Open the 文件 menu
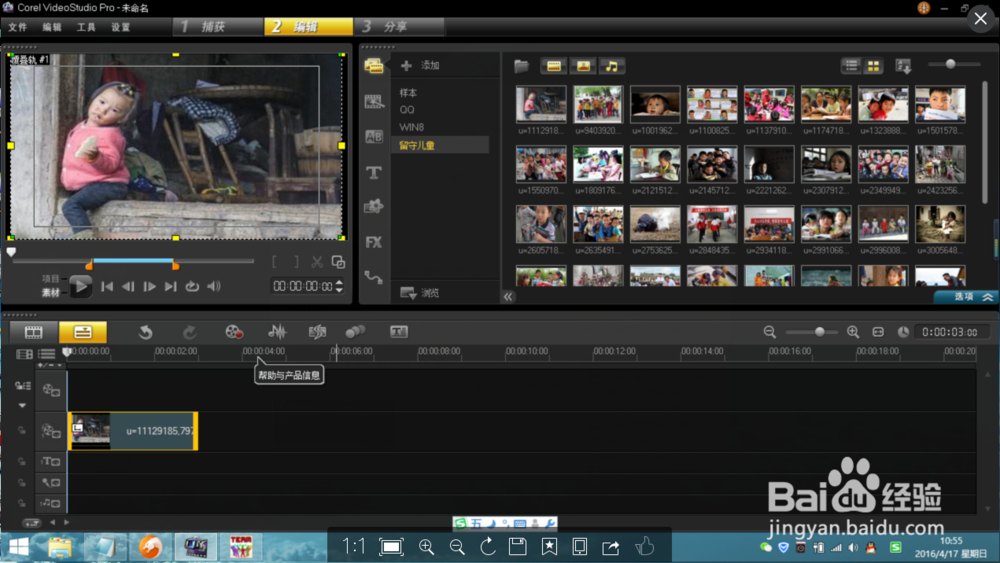The width and height of the screenshot is (1000, 563). pyautogui.click(x=18, y=27)
